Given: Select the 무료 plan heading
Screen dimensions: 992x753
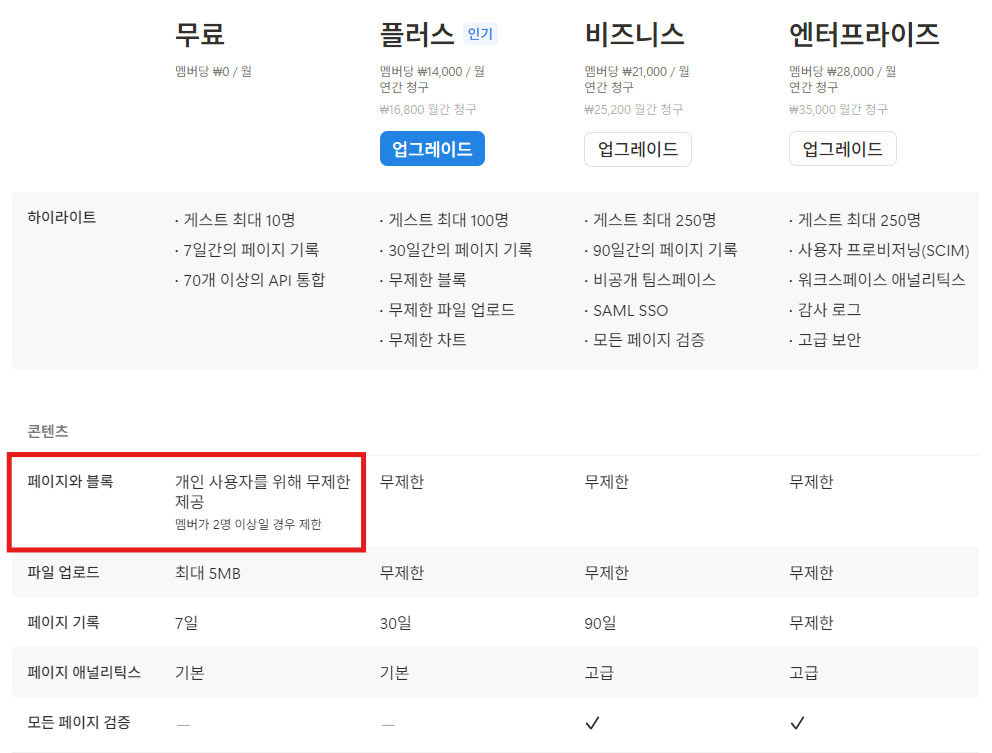Looking at the screenshot, I should coord(197,32).
